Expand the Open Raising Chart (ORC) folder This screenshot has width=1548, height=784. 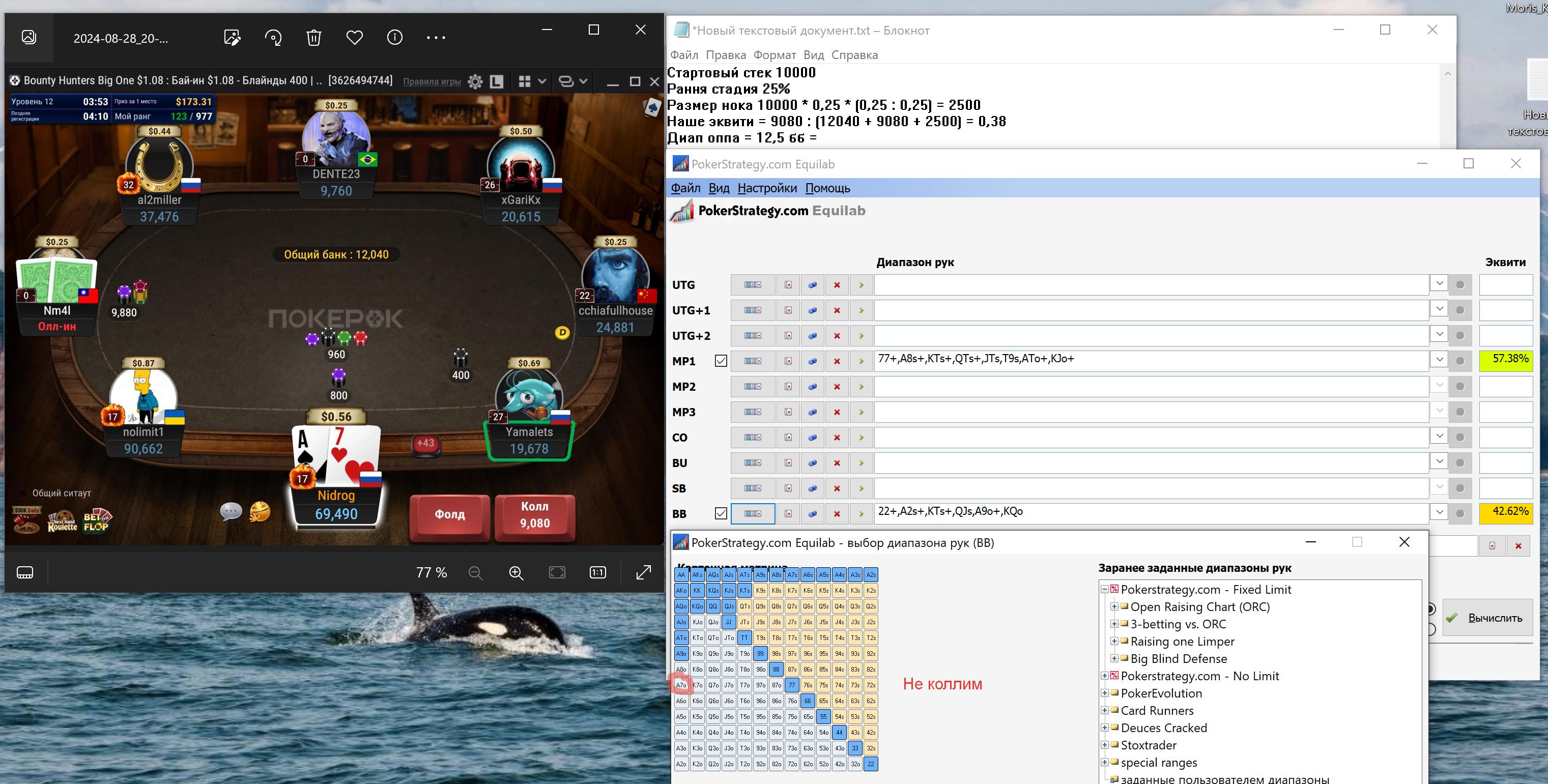pyautogui.click(x=1114, y=607)
